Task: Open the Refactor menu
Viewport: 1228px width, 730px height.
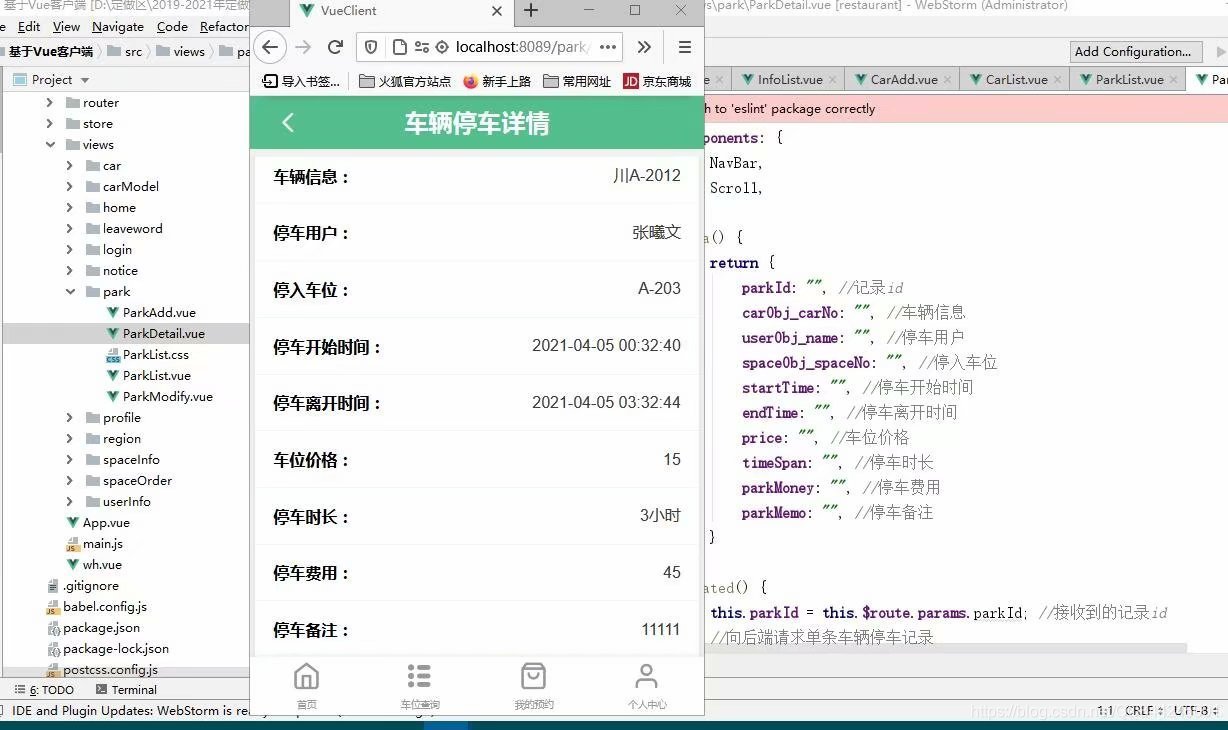Action: click(224, 26)
